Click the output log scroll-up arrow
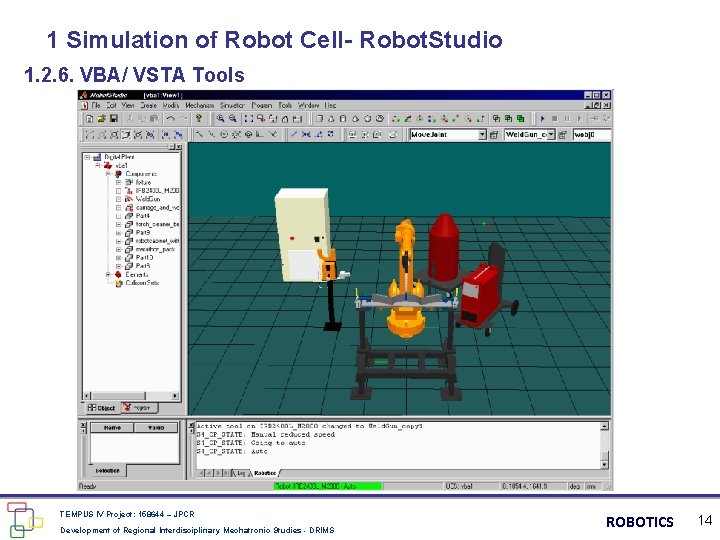This screenshot has width=720, height=540. 605,426
